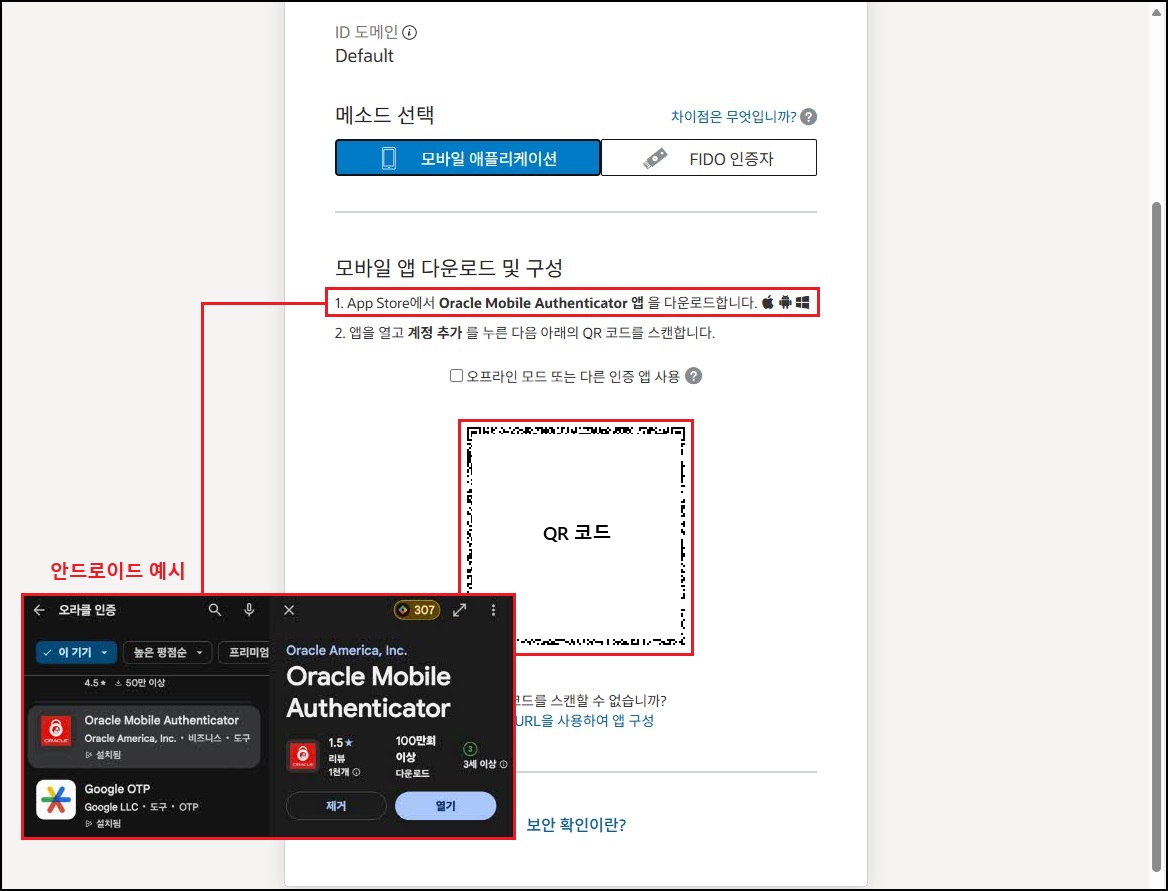Open the 이 기기 filter dropdown
This screenshot has height=891, width=1168.
(76, 653)
